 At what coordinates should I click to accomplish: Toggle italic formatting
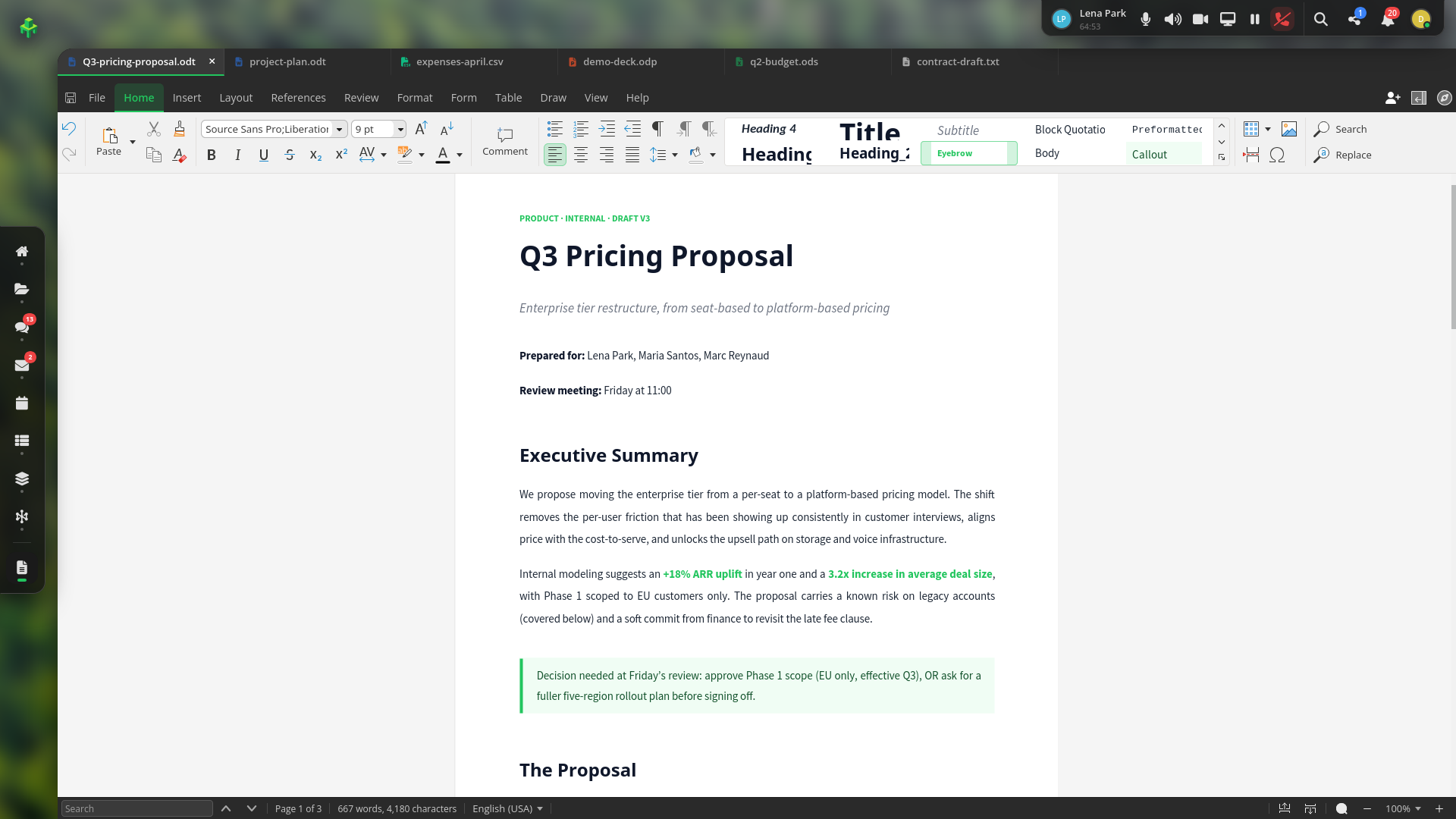tap(237, 155)
